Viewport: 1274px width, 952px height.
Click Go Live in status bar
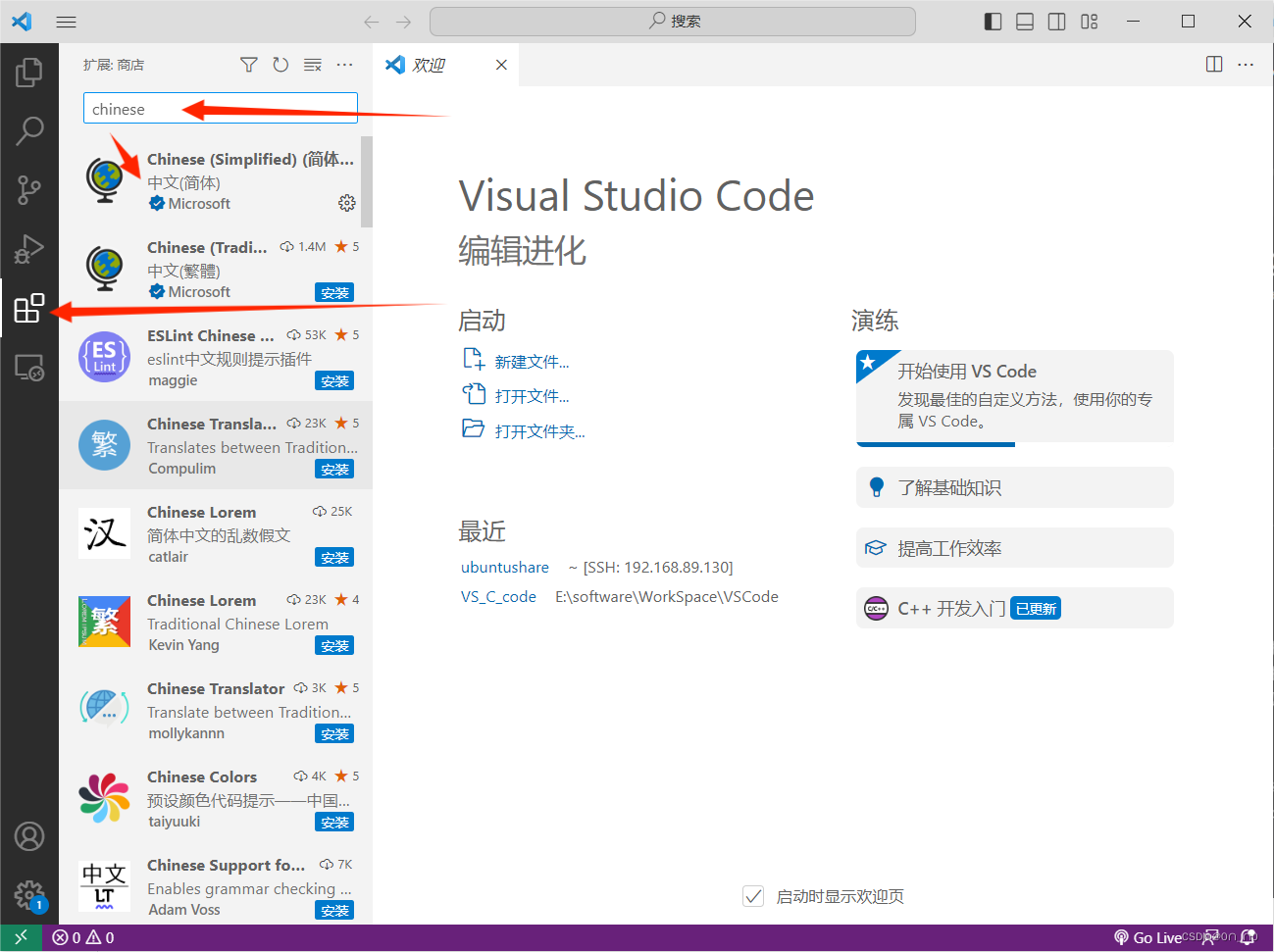click(x=1148, y=938)
